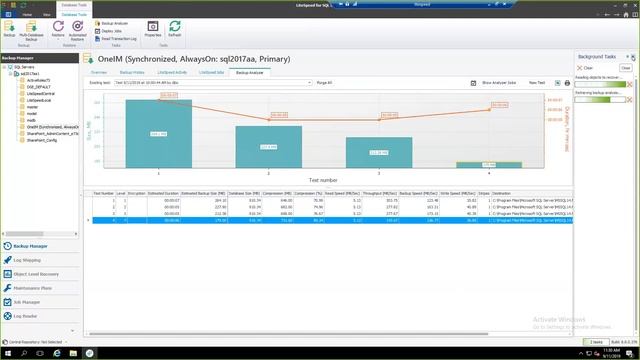Click icon left of Show Analyzer Jobs
The width and height of the screenshot is (640, 360).
pos(473,83)
